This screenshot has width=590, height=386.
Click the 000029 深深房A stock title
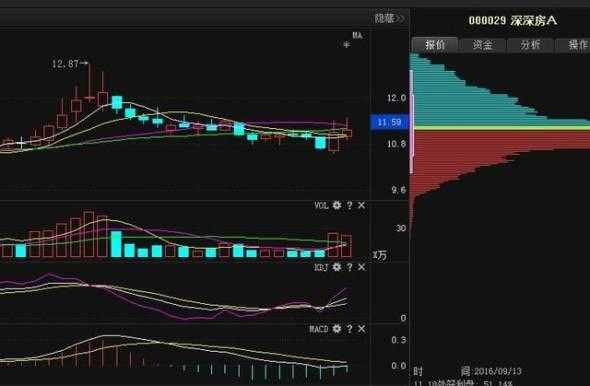pos(512,21)
